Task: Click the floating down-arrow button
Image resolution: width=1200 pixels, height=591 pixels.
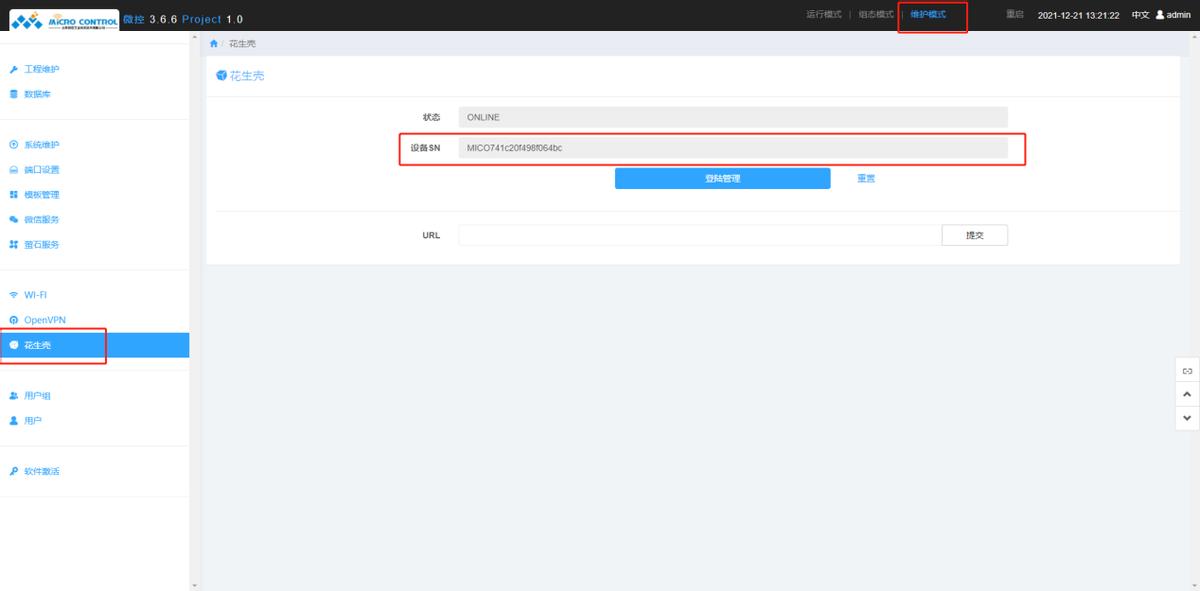Action: coord(1187,418)
